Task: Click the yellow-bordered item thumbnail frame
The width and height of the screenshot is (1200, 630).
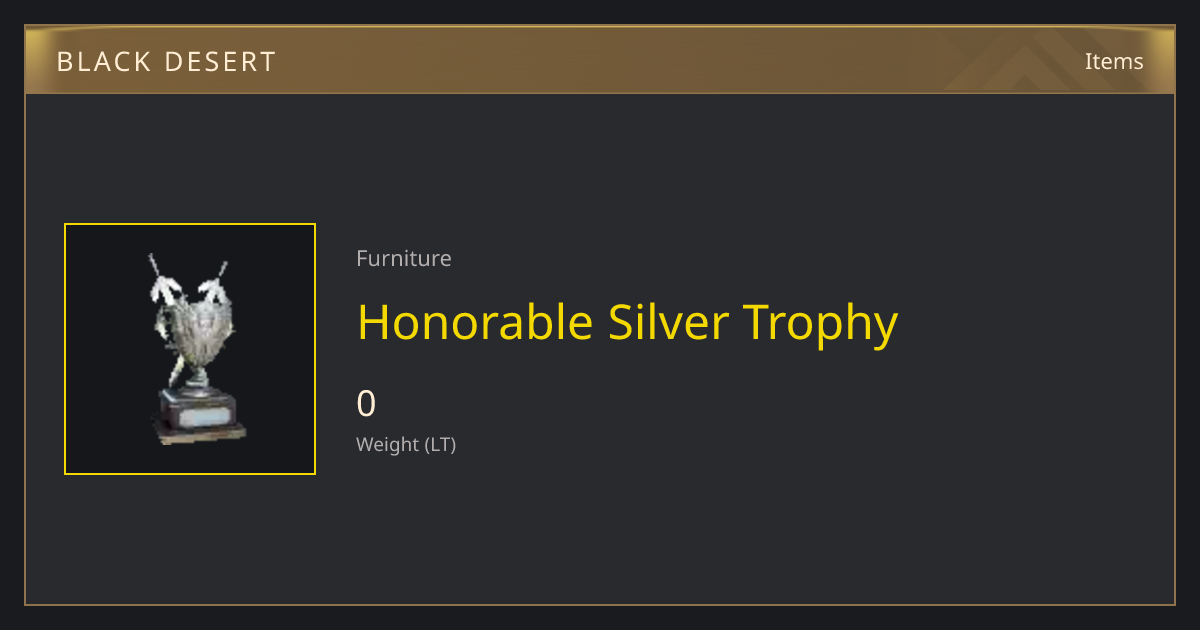Action: [x=190, y=349]
